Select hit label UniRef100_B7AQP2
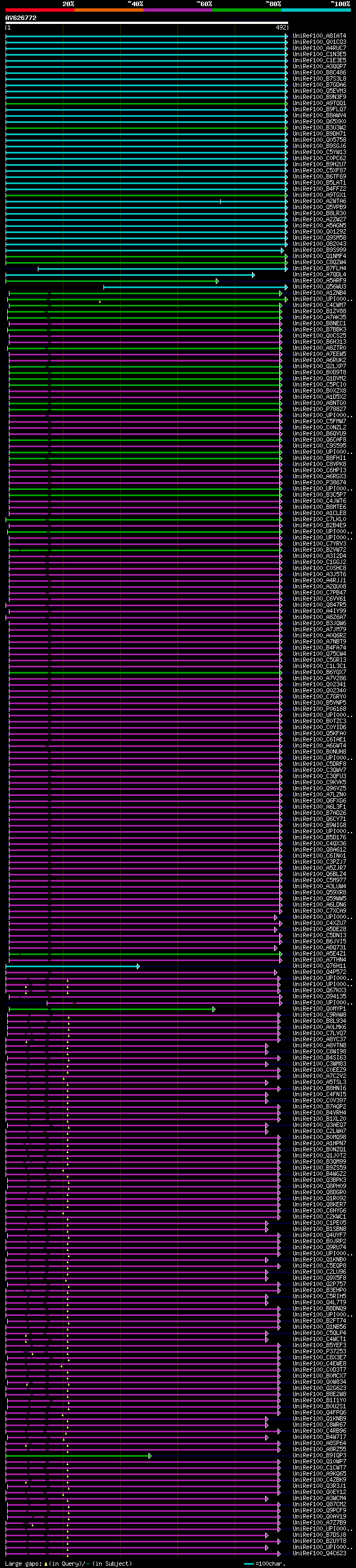The width and height of the screenshot is (356, 1568). click(319, 1106)
